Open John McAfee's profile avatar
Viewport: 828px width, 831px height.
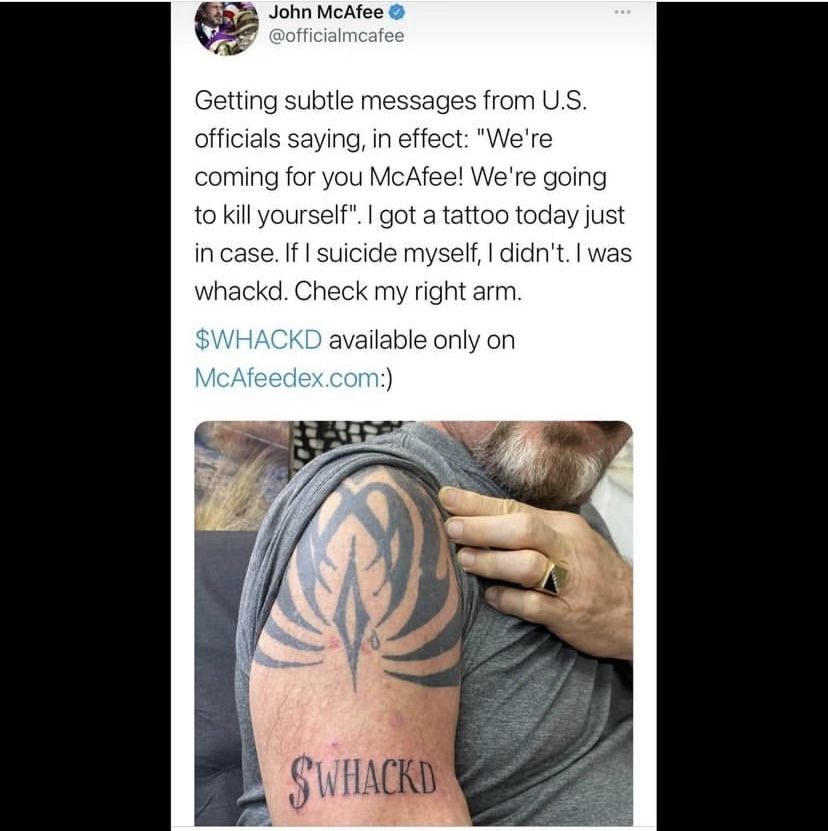pyautogui.click(x=226, y=28)
